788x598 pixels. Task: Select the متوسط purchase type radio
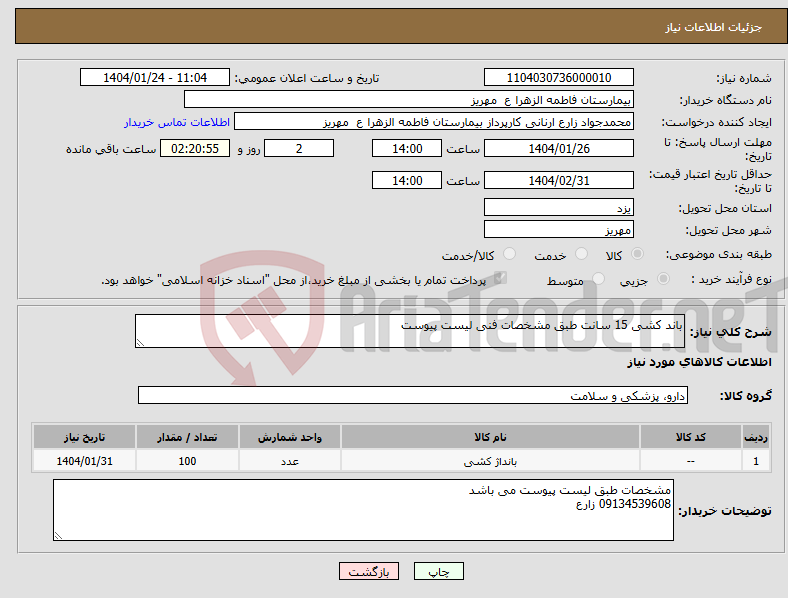point(599,279)
